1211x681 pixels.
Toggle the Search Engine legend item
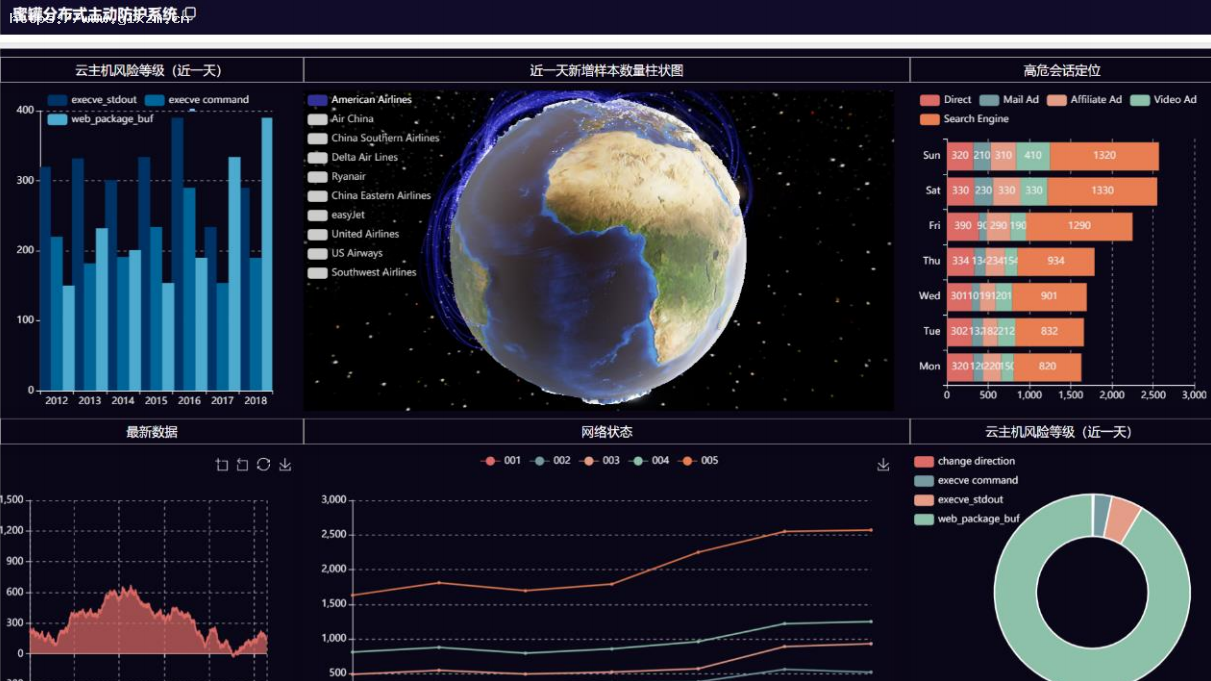[964, 119]
